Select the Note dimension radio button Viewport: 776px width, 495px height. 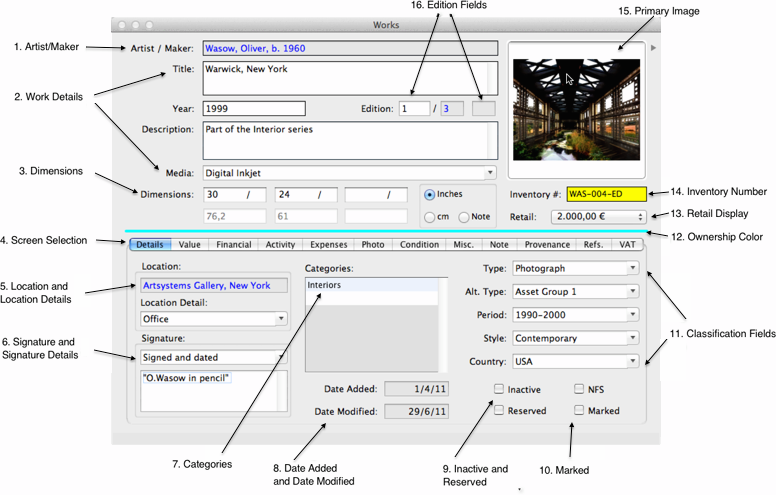coord(464,216)
